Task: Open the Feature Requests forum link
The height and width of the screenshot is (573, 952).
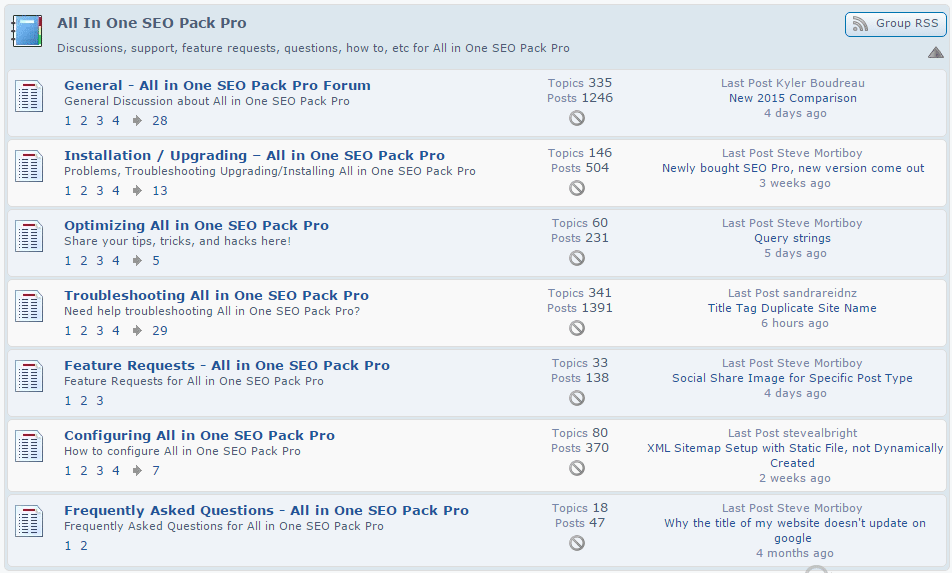Action: click(227, 365)
